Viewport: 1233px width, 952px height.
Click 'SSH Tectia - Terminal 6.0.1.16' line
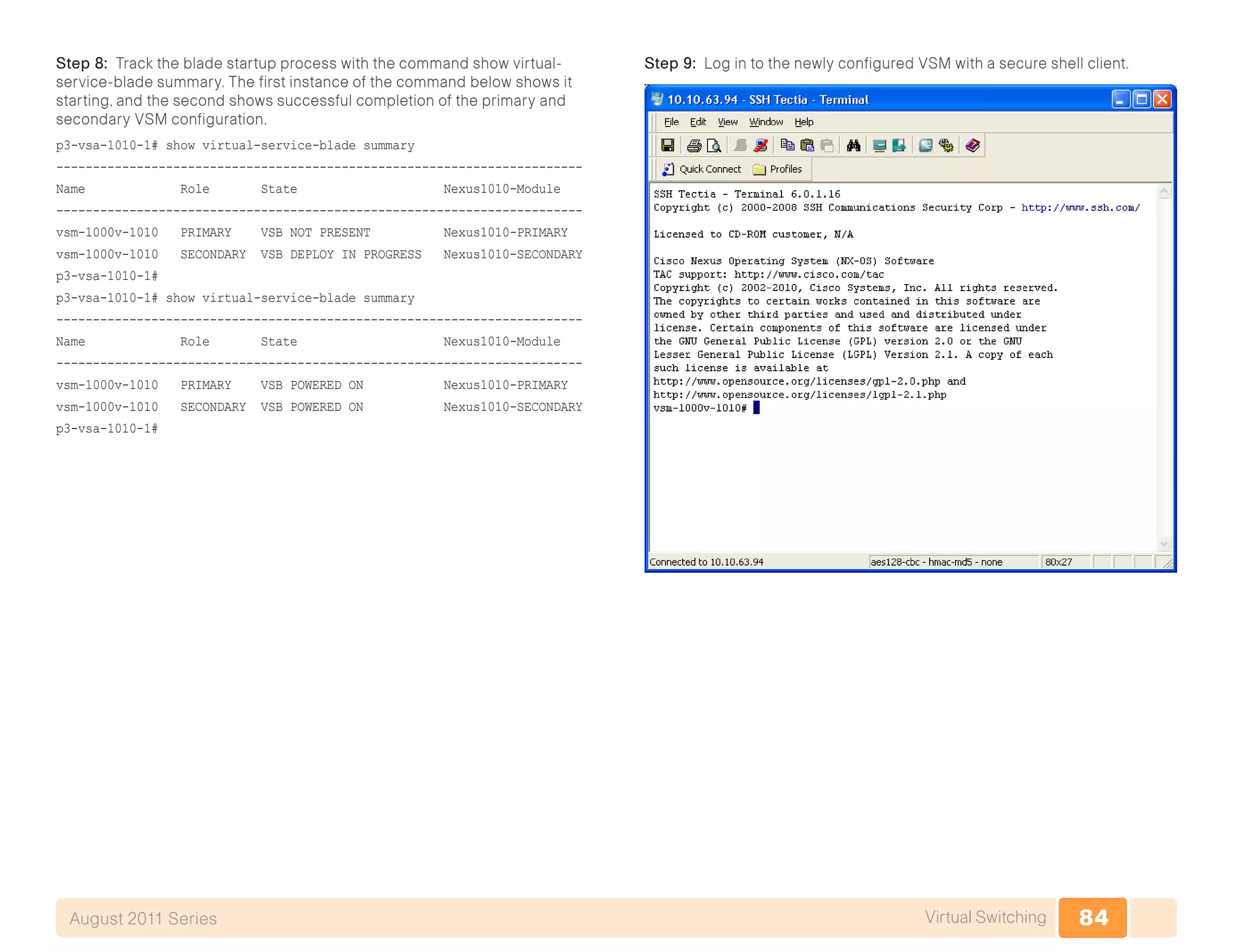tap(747, 194)
